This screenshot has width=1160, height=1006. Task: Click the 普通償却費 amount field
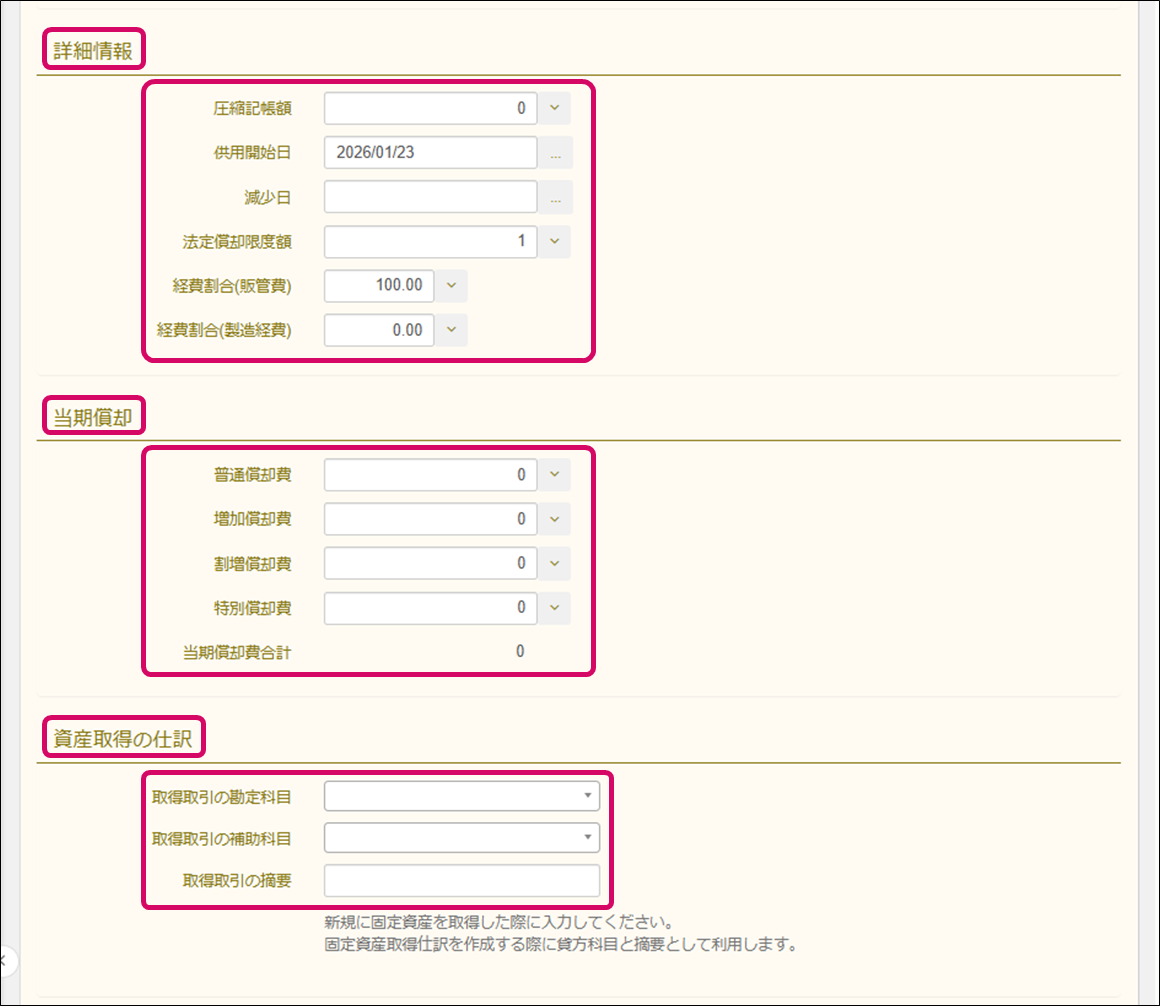[430, 475]
